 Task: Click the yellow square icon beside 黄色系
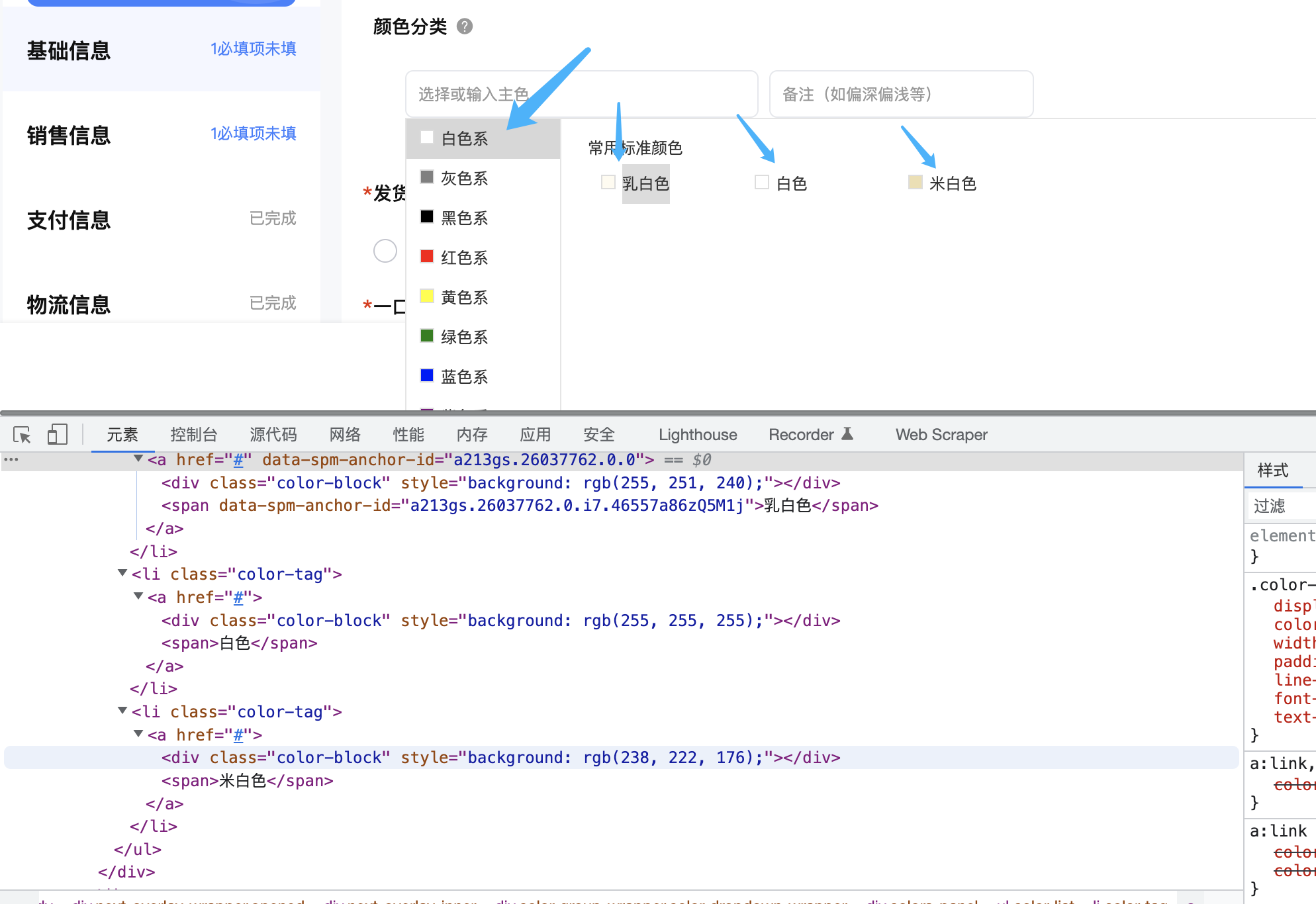[427, 296]
